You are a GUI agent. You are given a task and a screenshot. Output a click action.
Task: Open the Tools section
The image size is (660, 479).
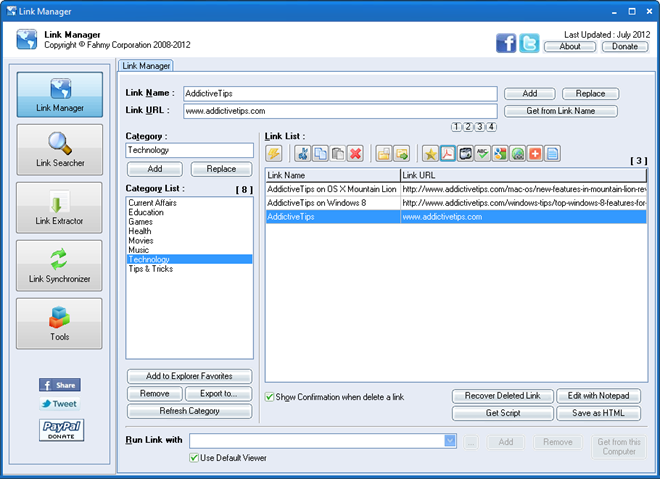[59, 324]
